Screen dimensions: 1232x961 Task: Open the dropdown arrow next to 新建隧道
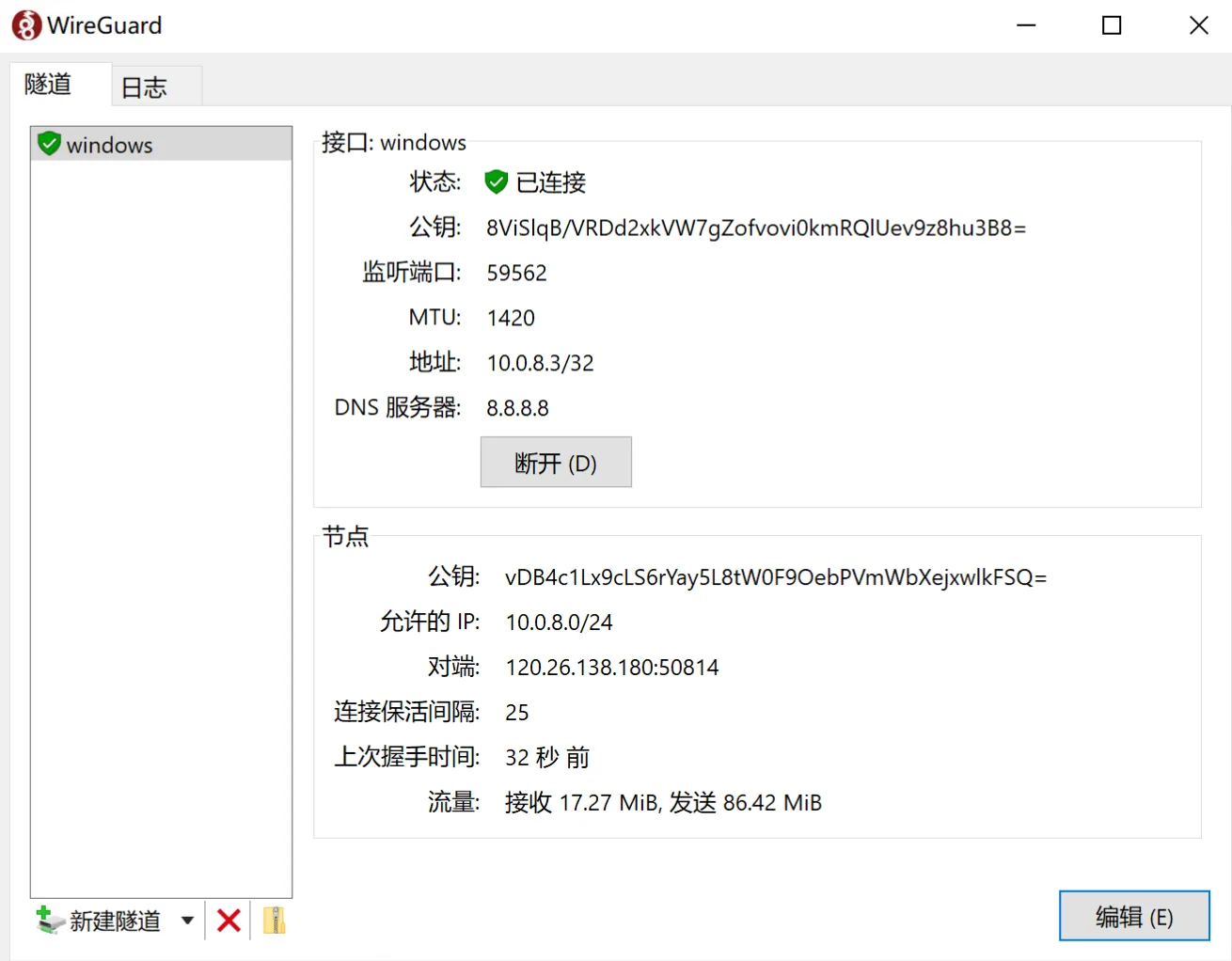click(x=187, y=920)
